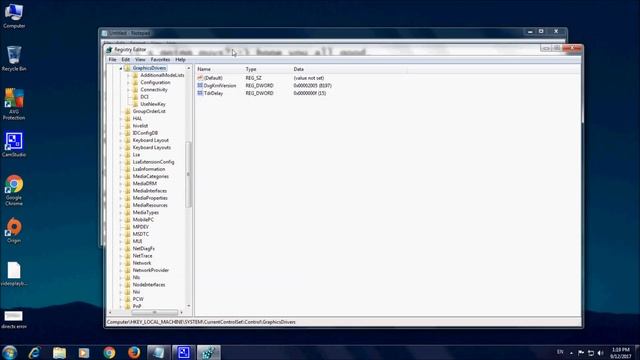This screenshot has height=360, width=640.
Task: Open the Favorites menu in Registry Editor
Action: (160, 60)
